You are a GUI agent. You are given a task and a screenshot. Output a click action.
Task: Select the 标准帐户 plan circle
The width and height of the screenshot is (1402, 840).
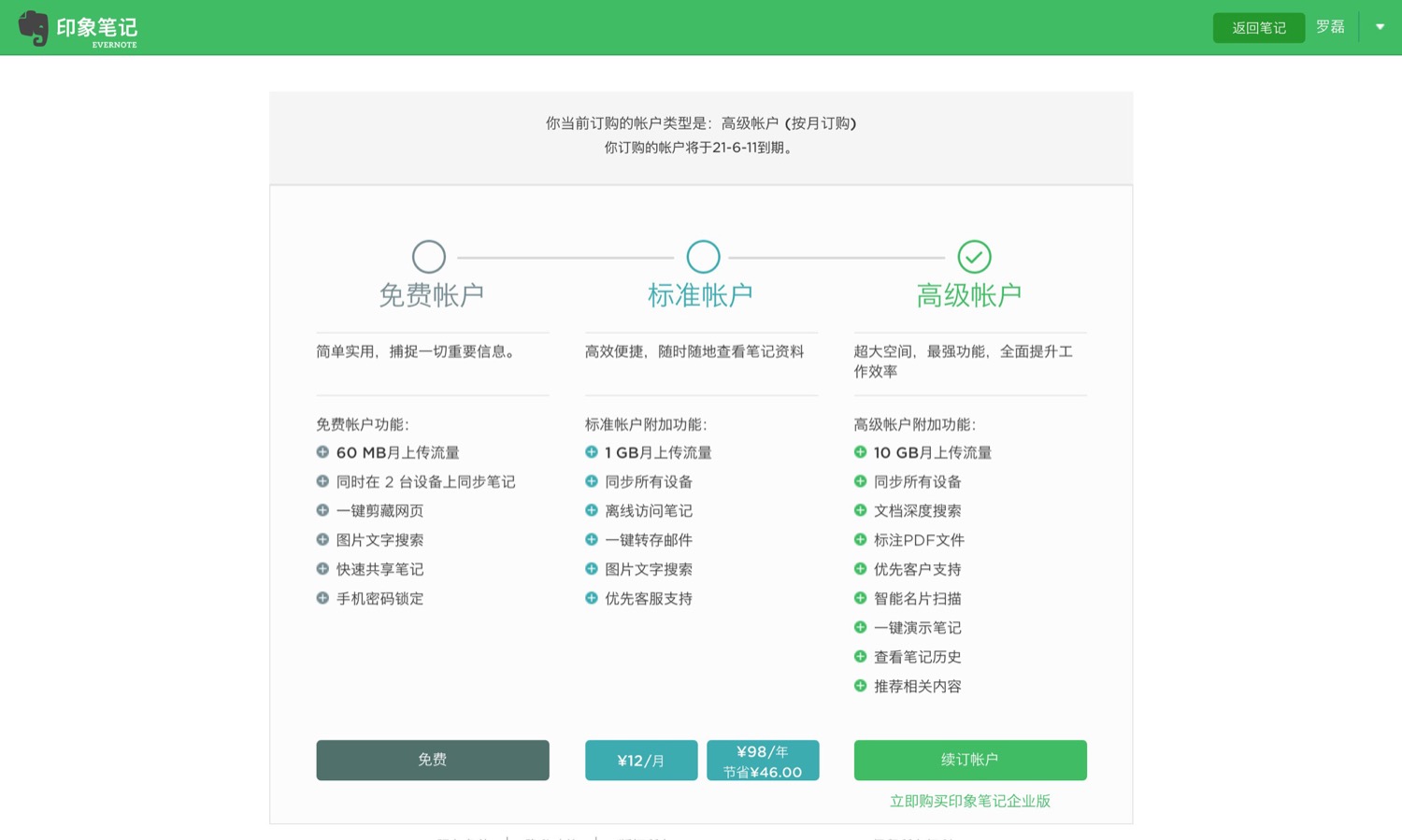click(x=703, y=256)
